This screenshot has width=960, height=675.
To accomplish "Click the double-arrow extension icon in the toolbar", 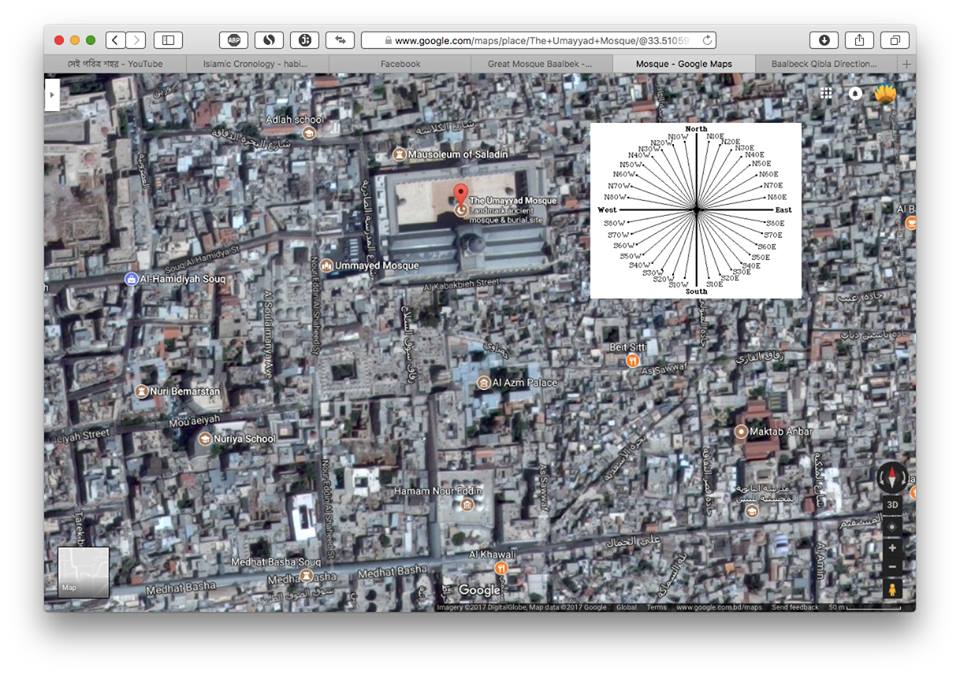I will (x=340, y=40).
